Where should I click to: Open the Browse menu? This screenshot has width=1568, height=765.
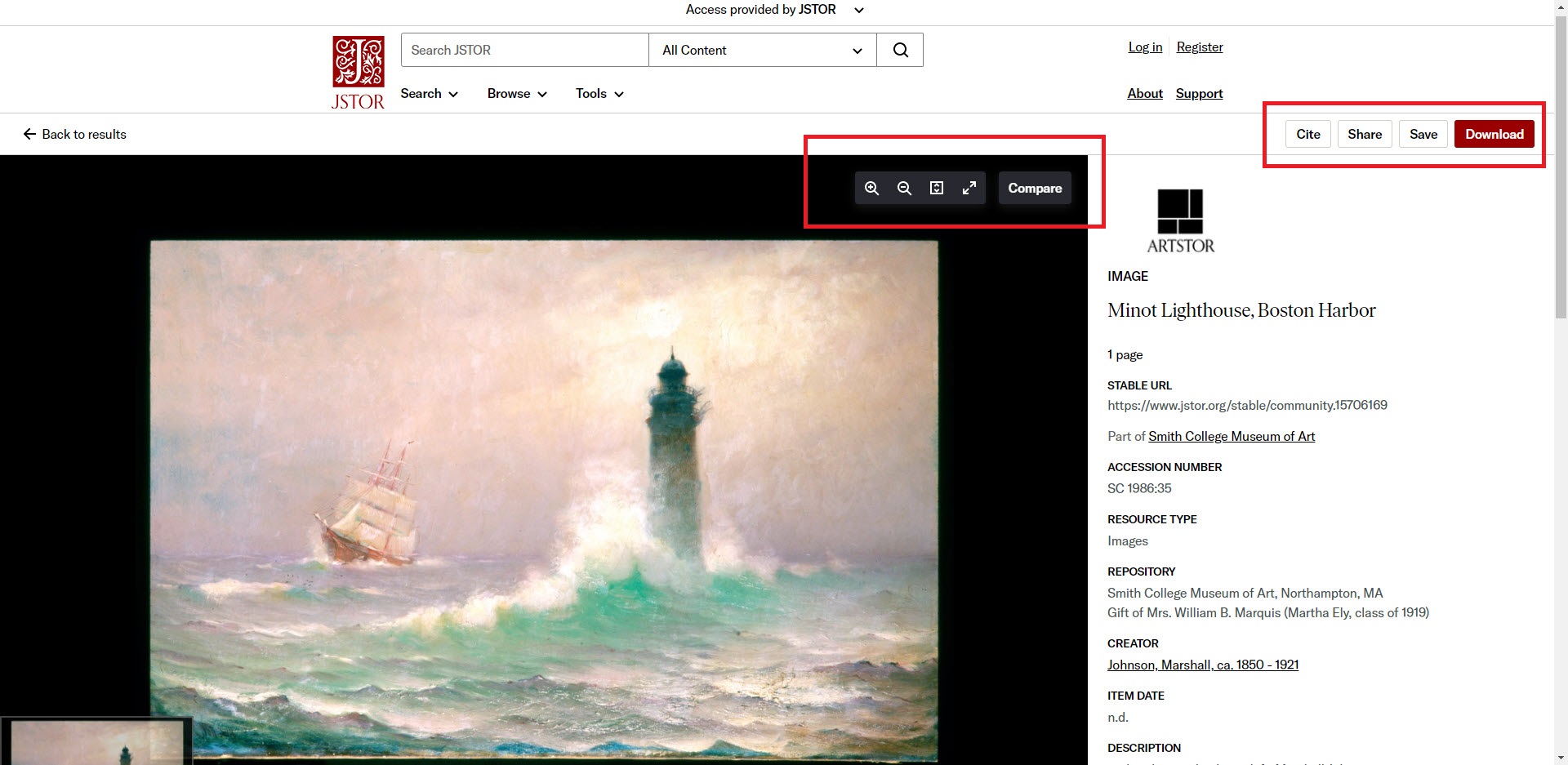coord(517,94)
